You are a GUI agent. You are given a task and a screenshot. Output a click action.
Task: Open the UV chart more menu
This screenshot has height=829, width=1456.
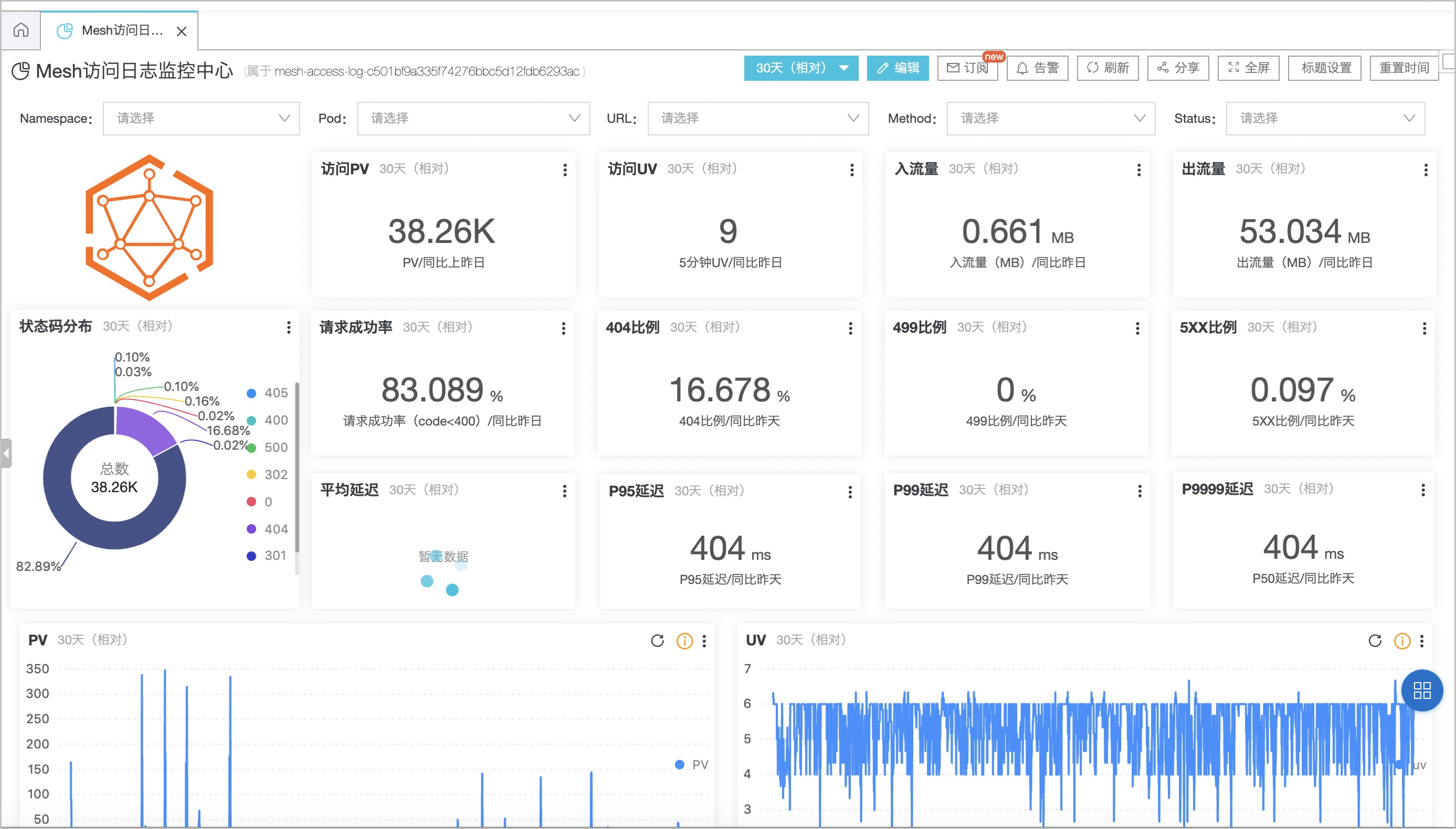pyautogui.click(x=1422, y=641)
